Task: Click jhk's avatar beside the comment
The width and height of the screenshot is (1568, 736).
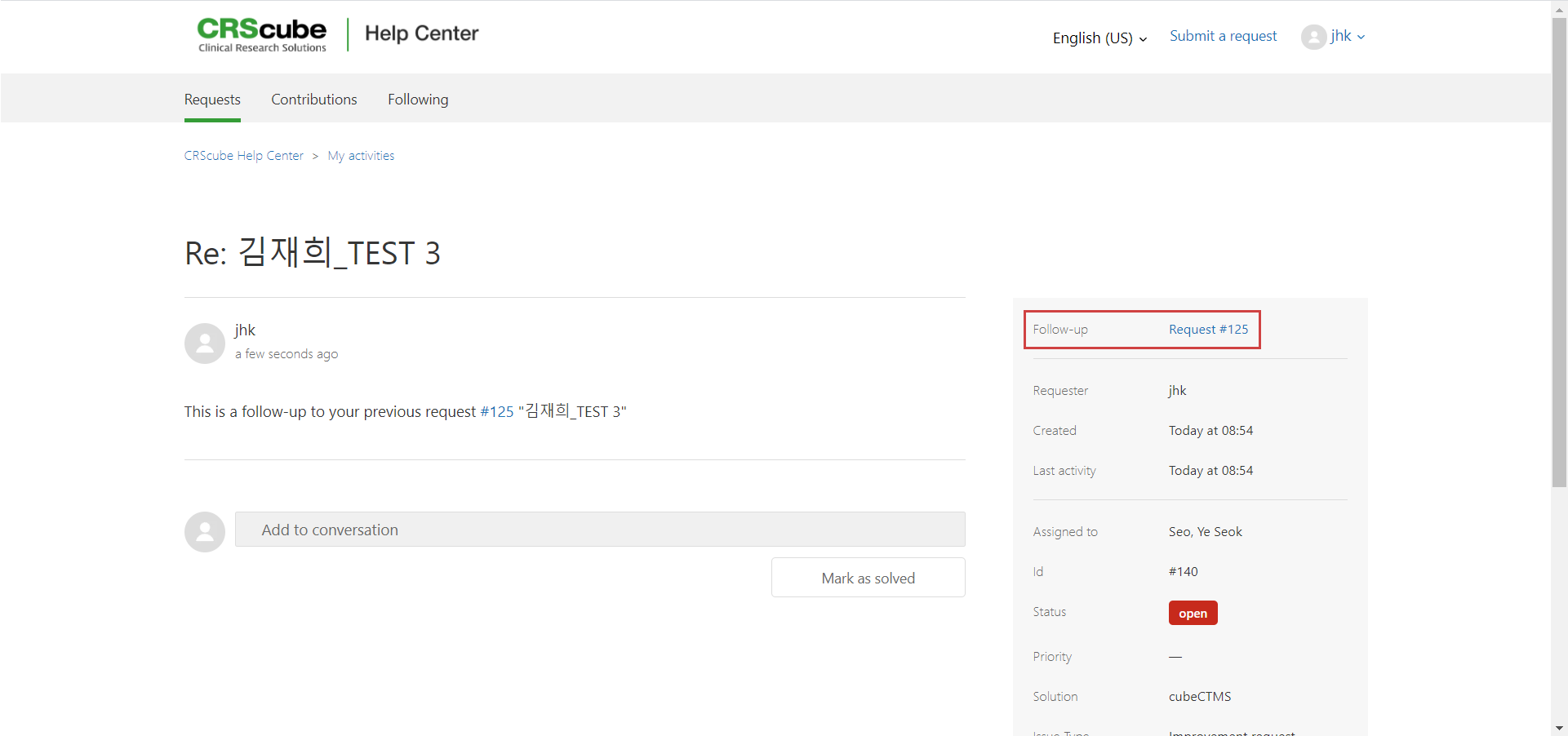Action: pyautogui.click(x=205, y=344)
